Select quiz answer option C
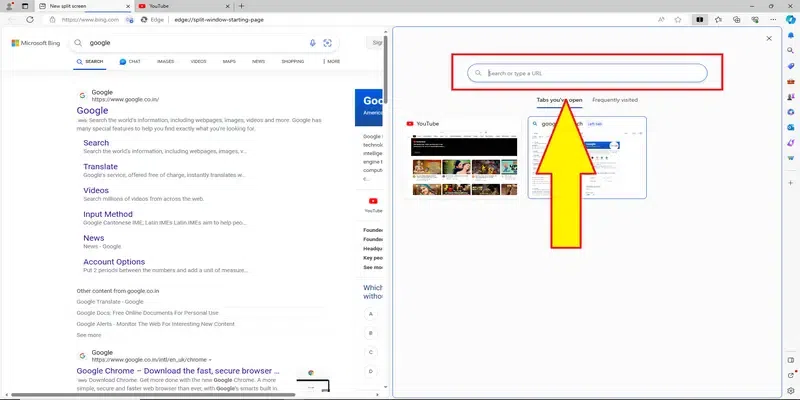 click(371, 352)
